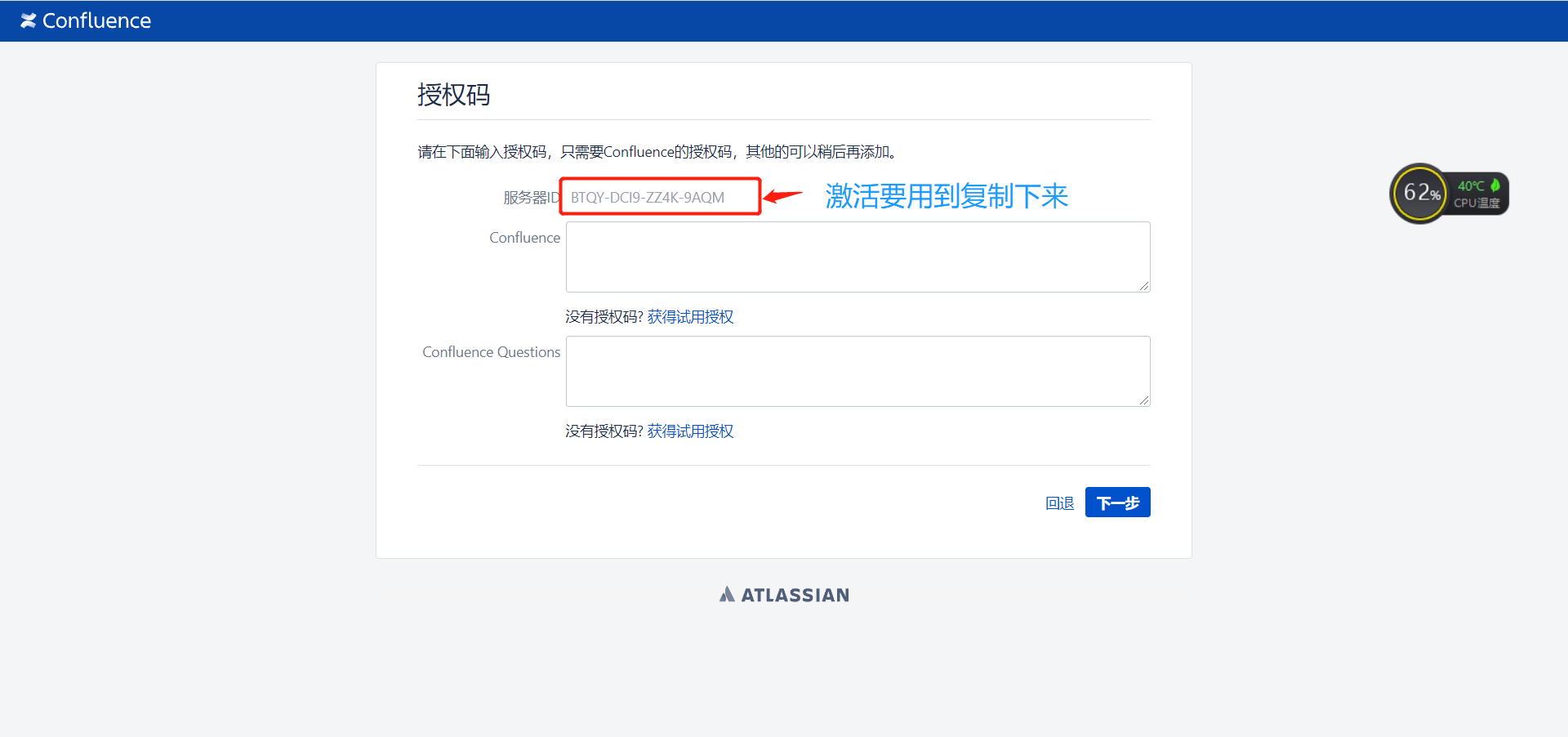Screen dimensions: 1568x737
Task: Click the Confluence Questions text area resize handle
Action: tap(1144, 400)
